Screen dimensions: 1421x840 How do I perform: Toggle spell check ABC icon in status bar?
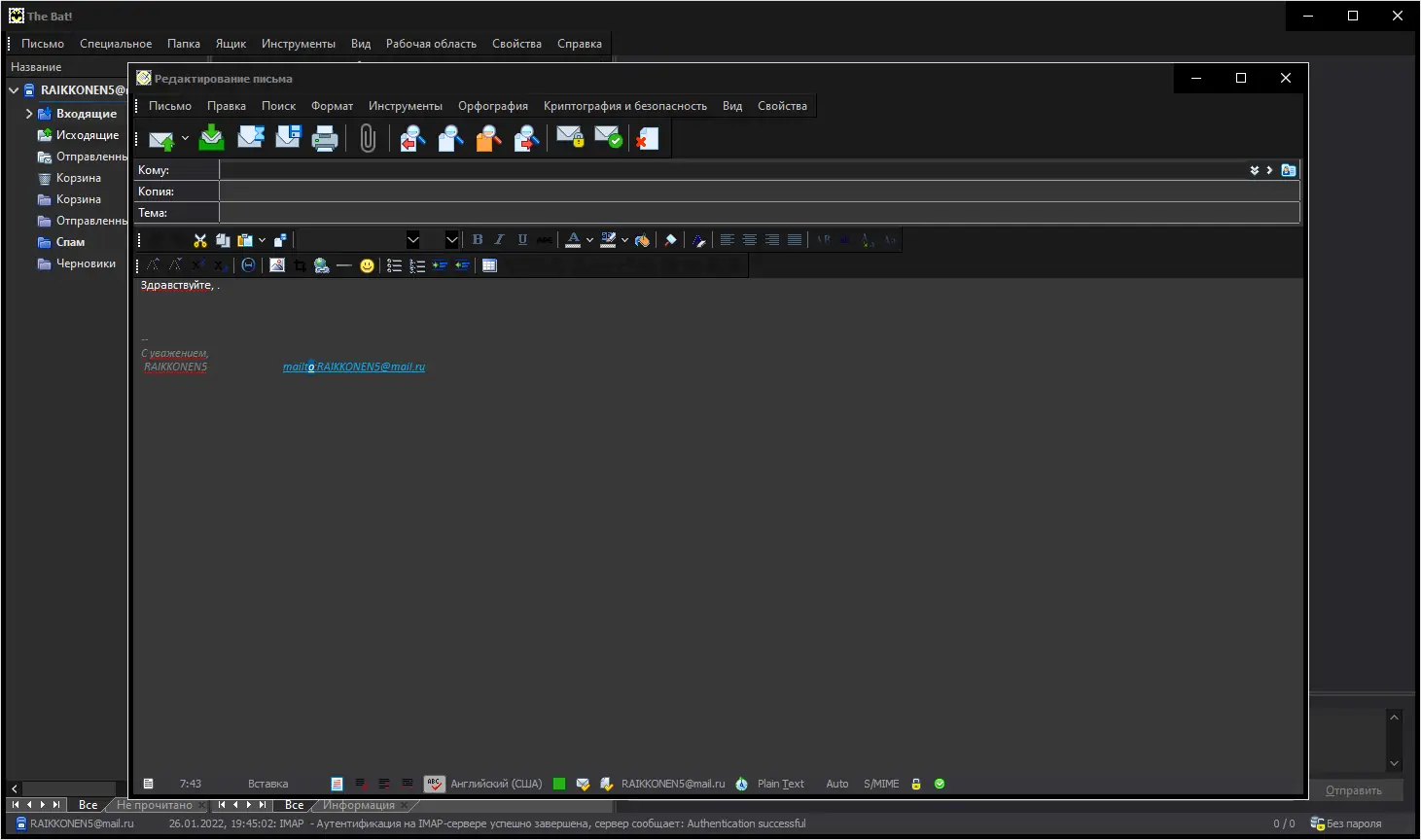434,784
